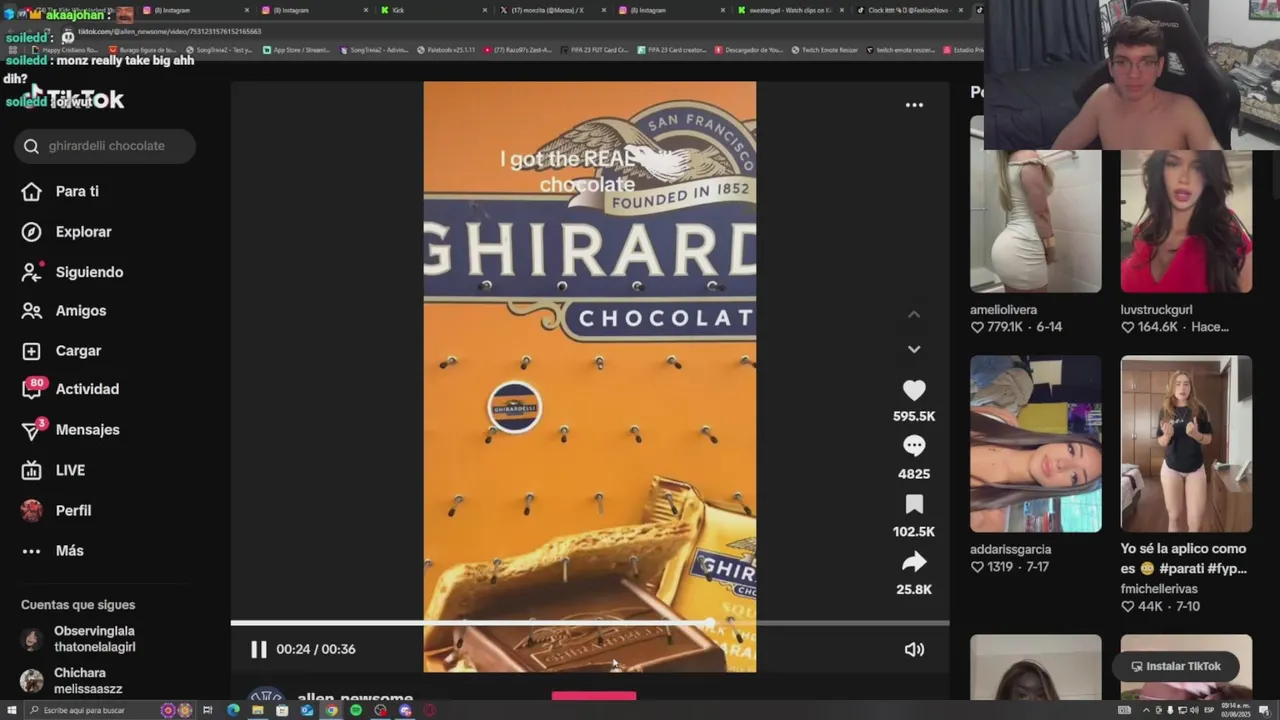Screen dimensions: 1280x720
Task: Open the App Store / Streamlabs bookmark
Action: pos(296,49)
